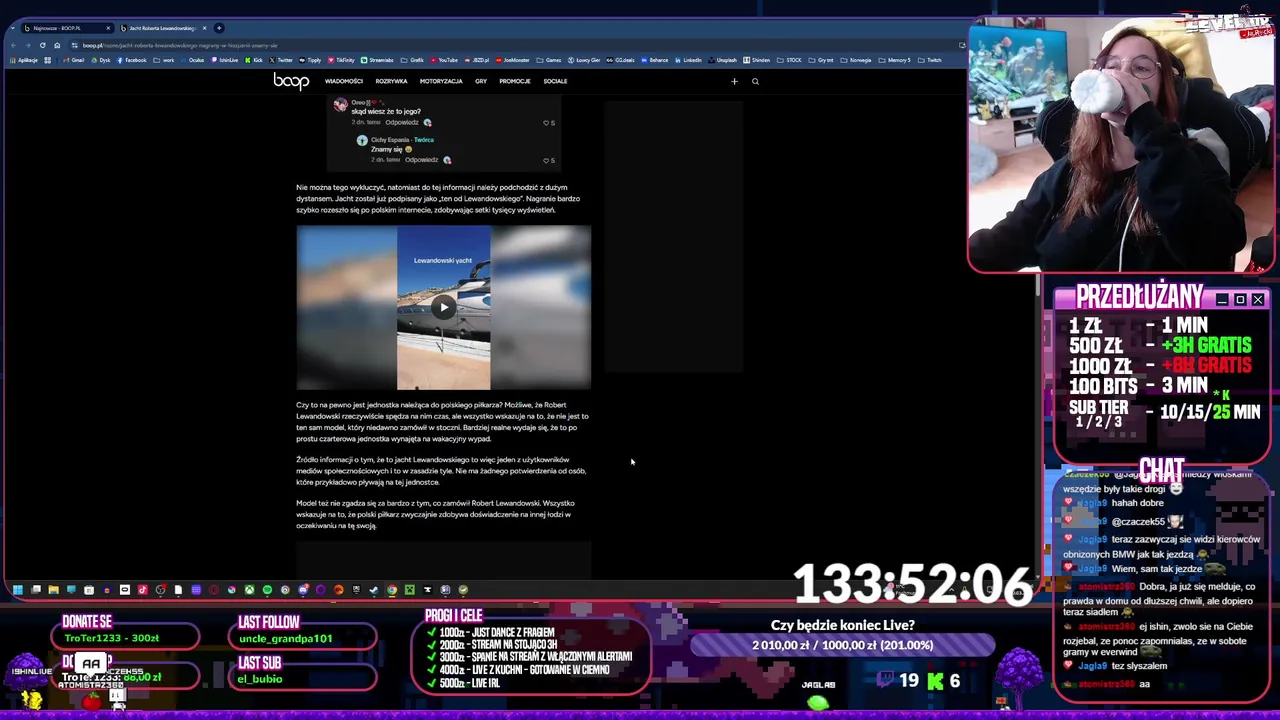Open Windows Start menu
The image size is (1280, 720).
click(x=17, y=590)
